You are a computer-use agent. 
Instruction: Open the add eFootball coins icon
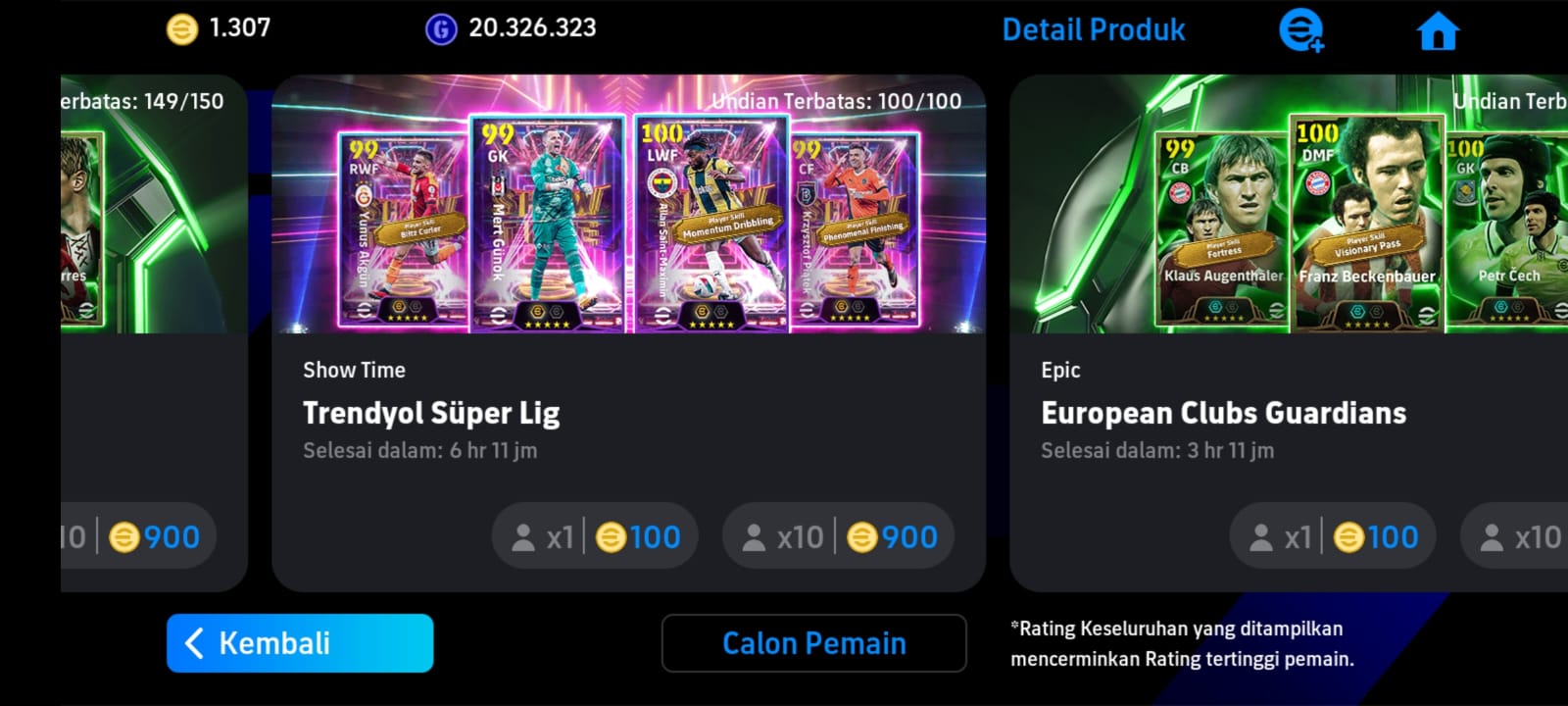tap(1301, 30)
